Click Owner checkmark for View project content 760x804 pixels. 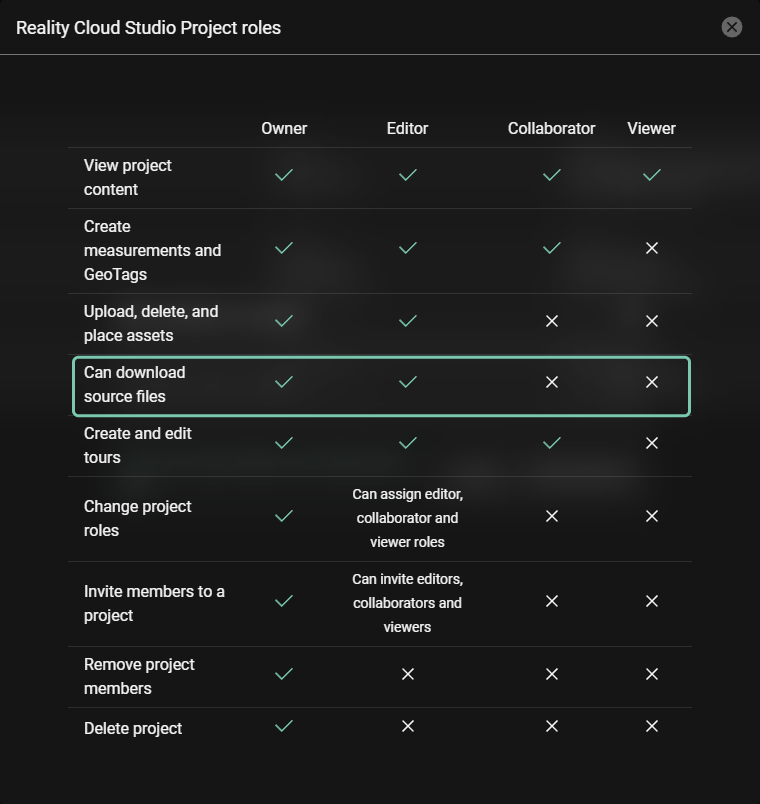pyautogui.click(x=284, y=175)
